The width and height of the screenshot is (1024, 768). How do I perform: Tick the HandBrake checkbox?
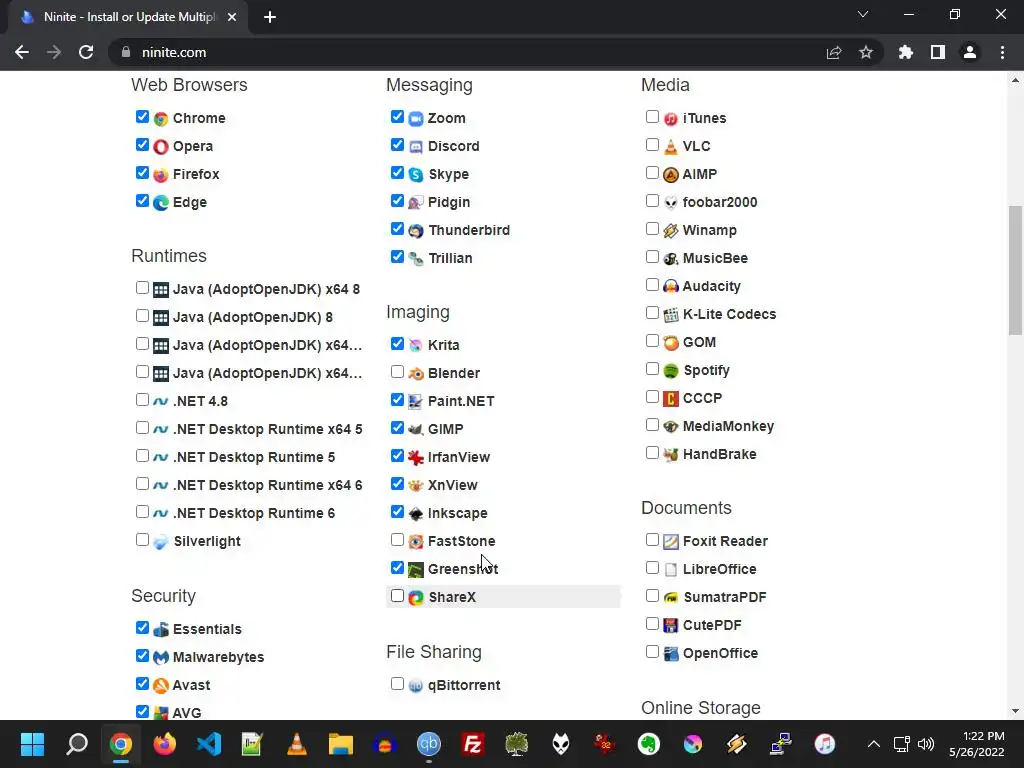pyautogui.click(x=652, y=453)
